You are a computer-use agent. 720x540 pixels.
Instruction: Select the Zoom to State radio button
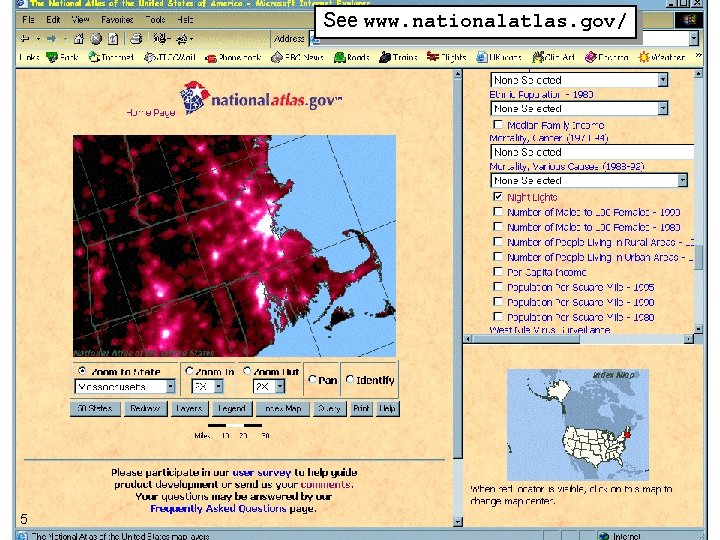point(82,371)
